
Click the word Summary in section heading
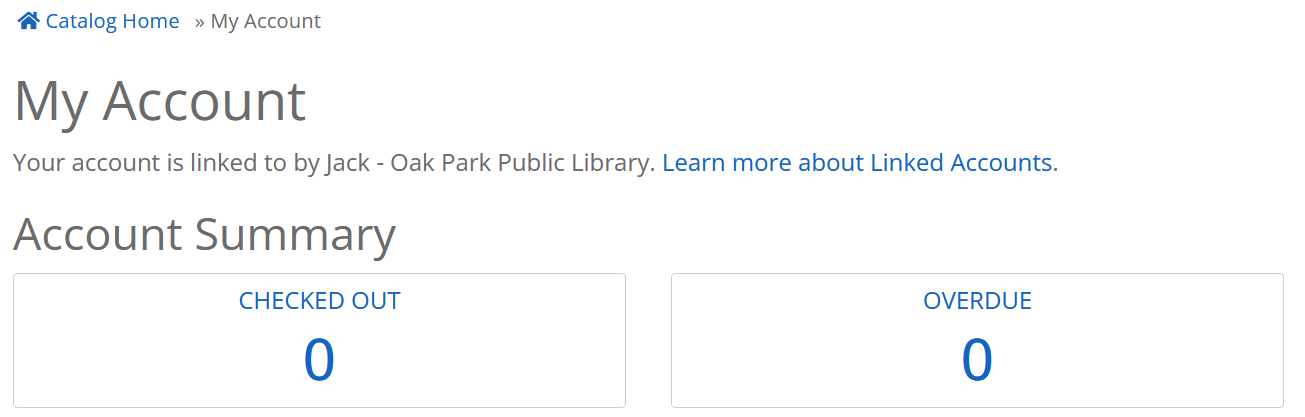click(295, 235)
